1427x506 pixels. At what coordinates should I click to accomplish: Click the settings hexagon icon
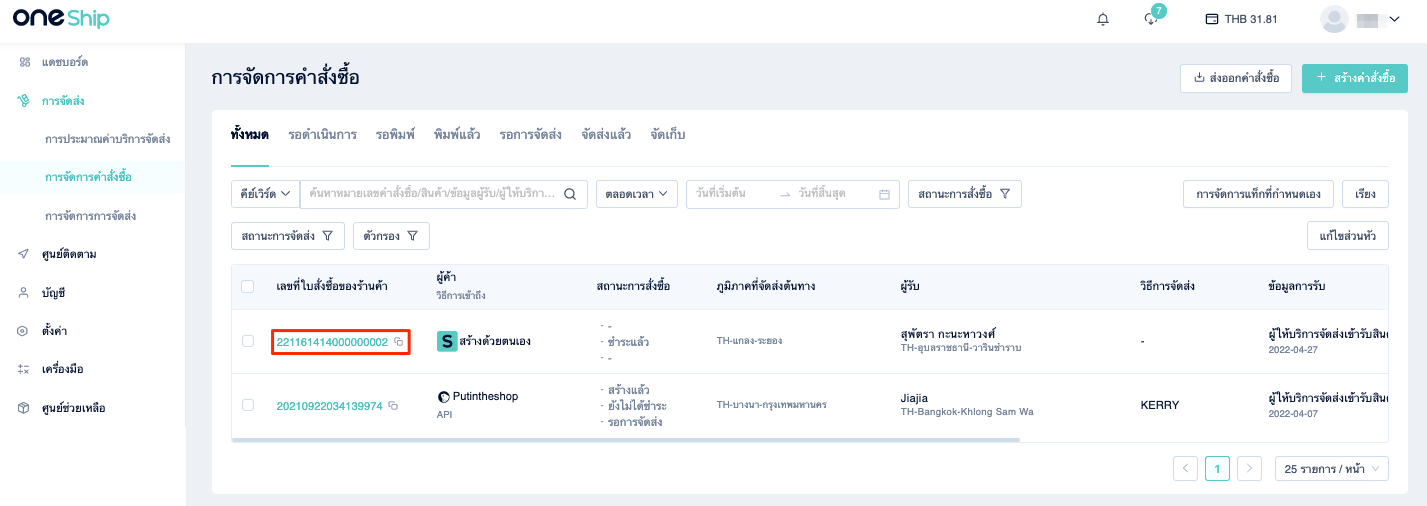[24, 331]
